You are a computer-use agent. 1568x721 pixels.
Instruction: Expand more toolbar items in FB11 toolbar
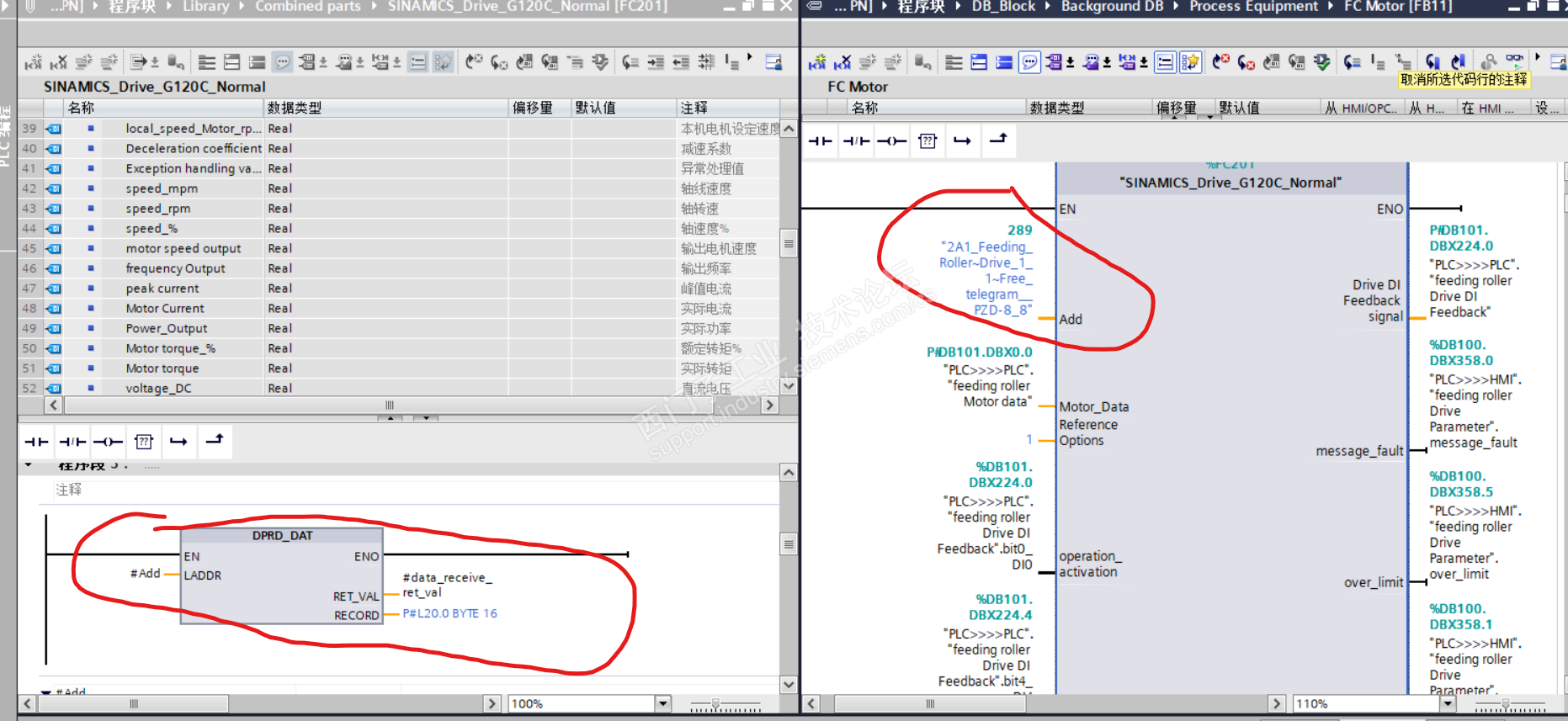tap(1538, 57)
